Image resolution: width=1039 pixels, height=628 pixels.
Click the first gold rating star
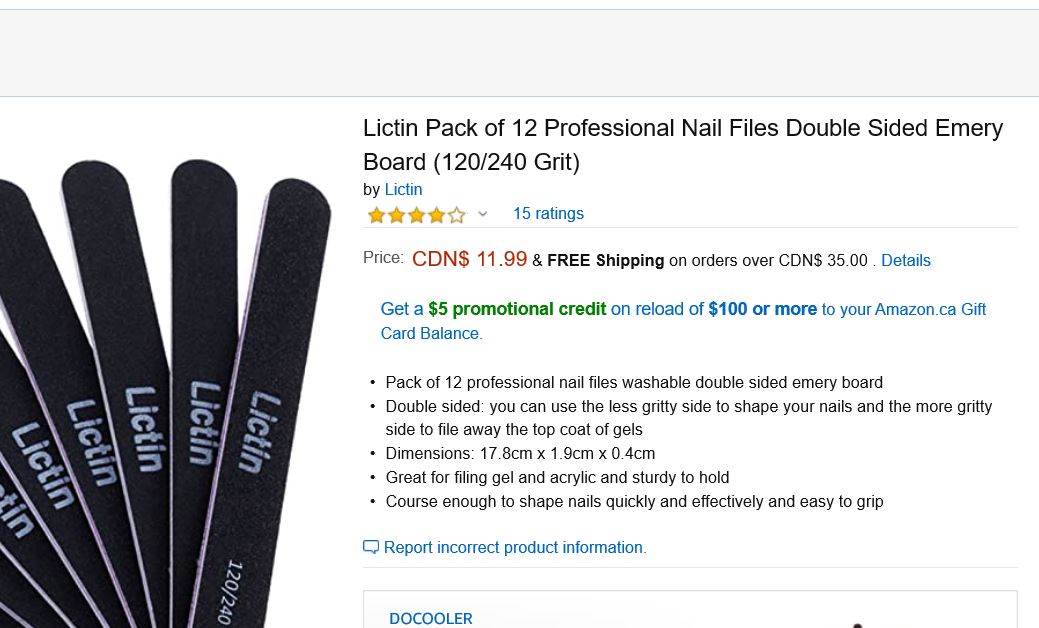point(377,214)
